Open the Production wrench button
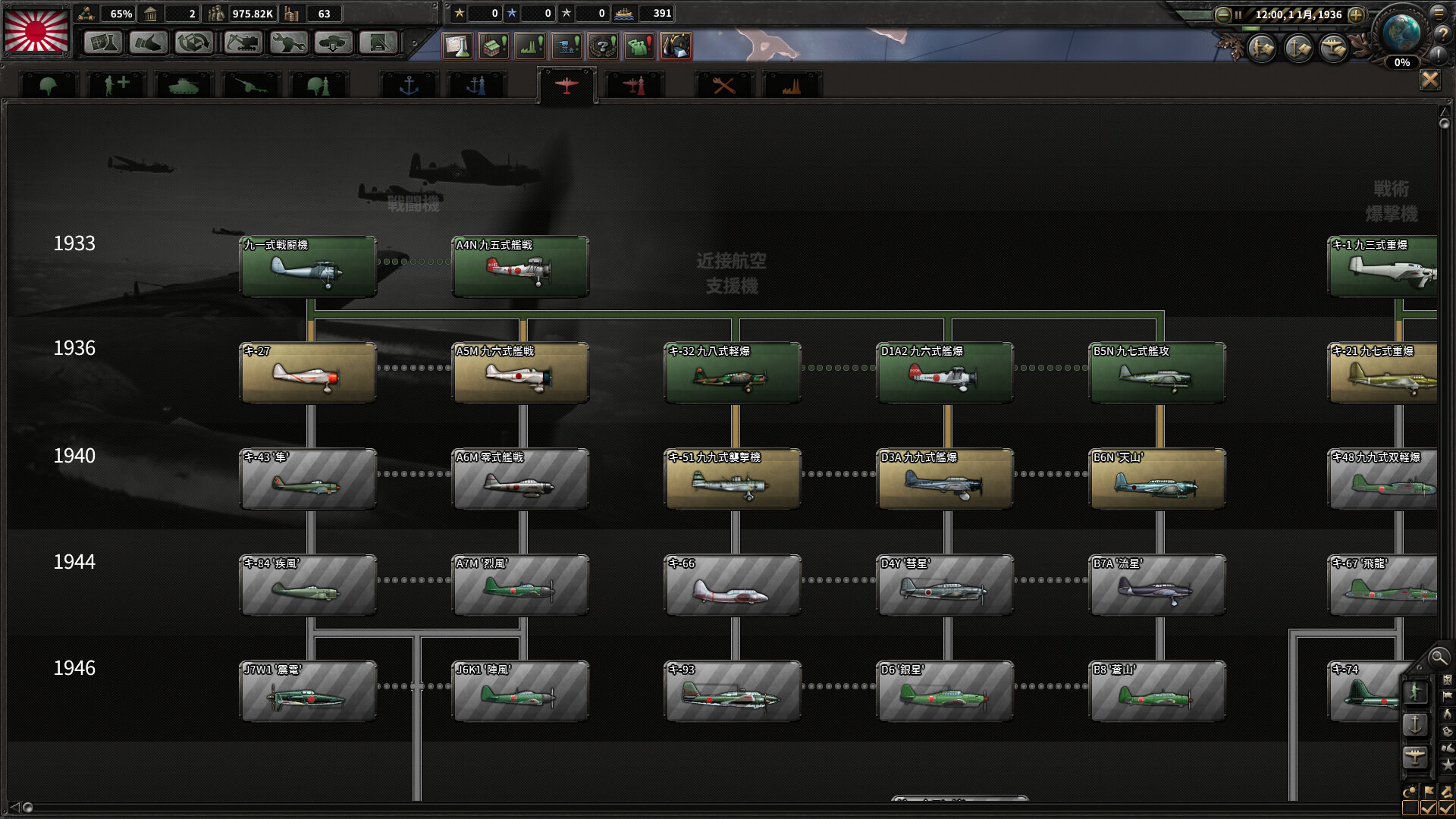 tap(288, 43)
